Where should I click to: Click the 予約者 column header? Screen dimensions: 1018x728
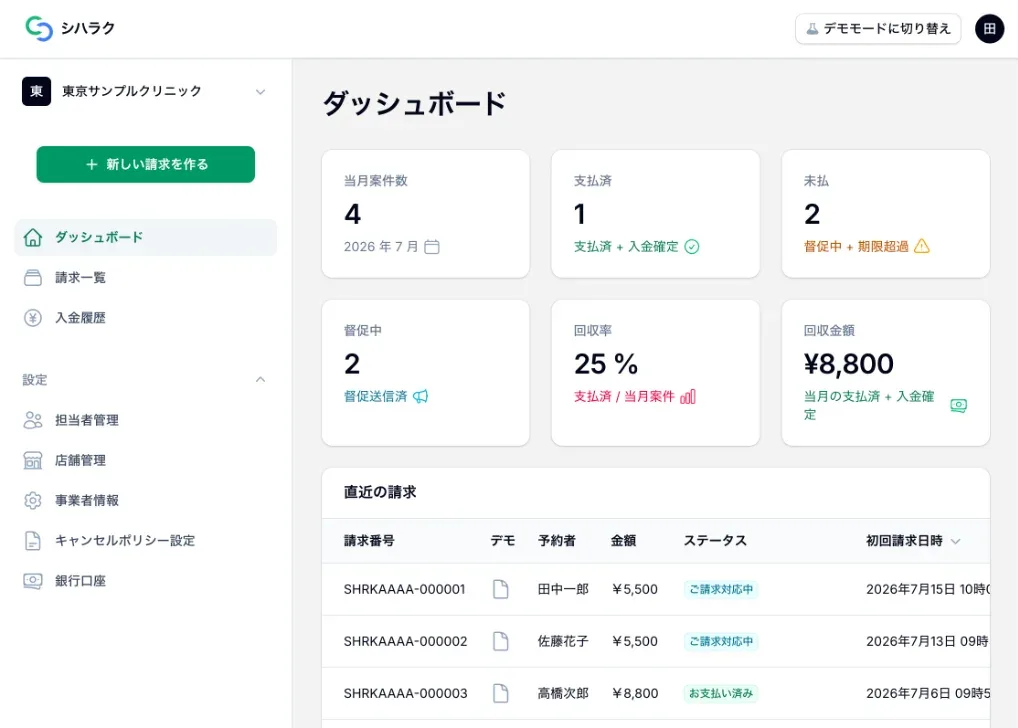(556, 540)
